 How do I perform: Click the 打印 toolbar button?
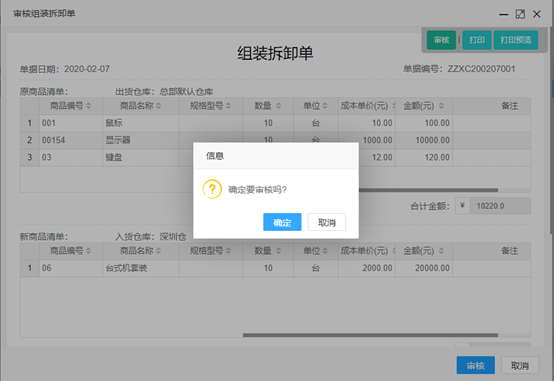click(477, 40)
